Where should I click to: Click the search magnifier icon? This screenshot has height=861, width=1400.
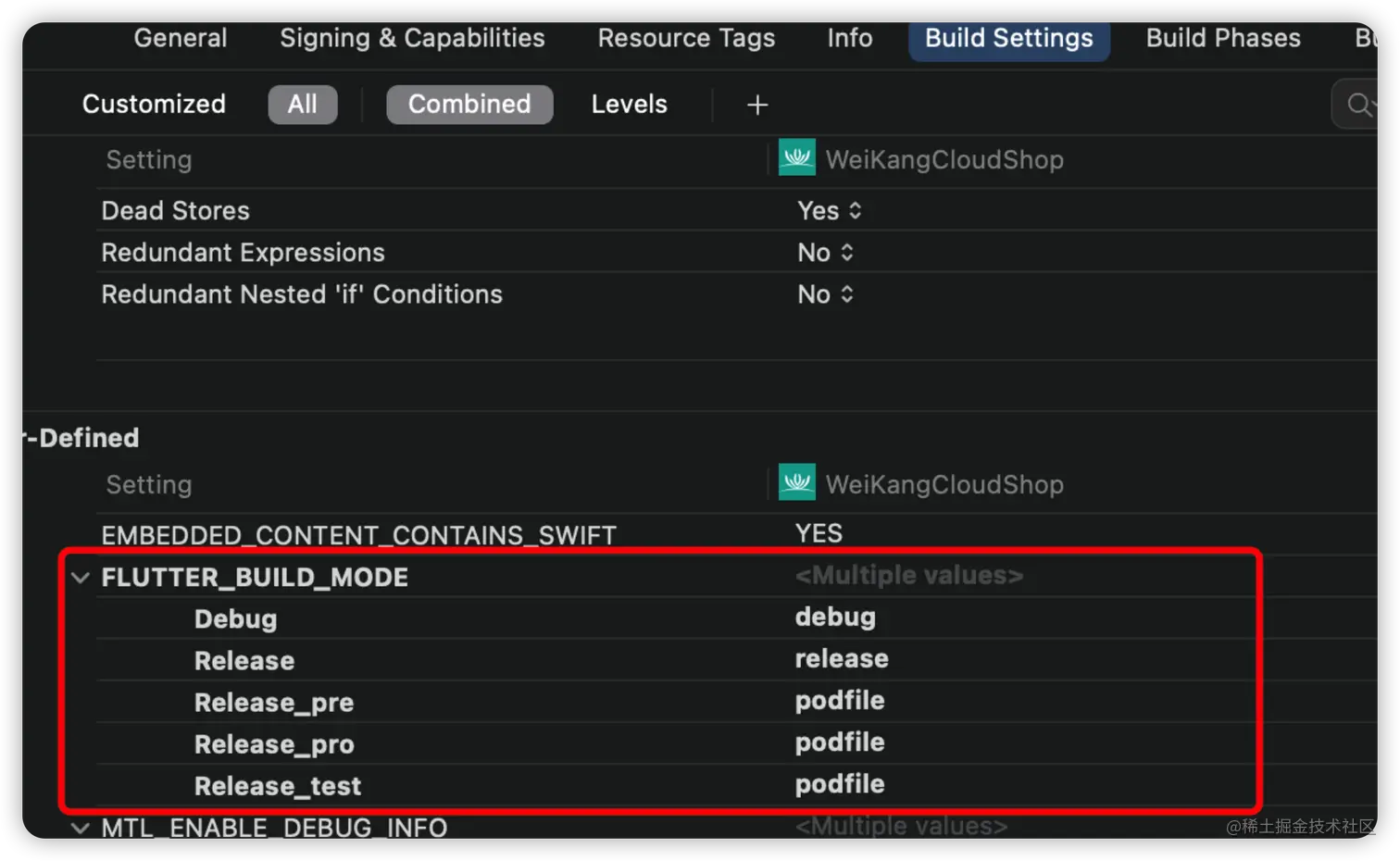click(1358, 105)
